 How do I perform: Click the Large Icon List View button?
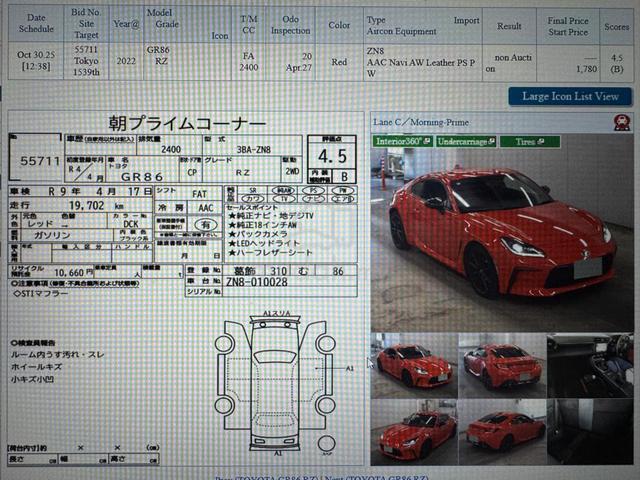point(570,97)
